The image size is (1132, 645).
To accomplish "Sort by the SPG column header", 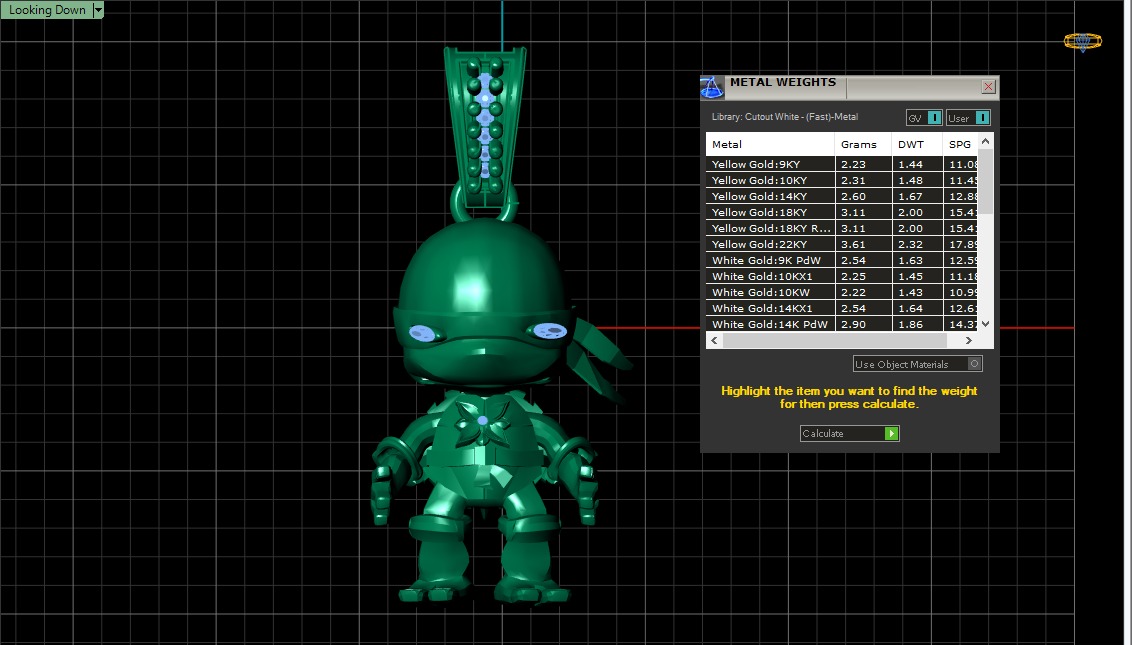I will (x=961, y=144).
